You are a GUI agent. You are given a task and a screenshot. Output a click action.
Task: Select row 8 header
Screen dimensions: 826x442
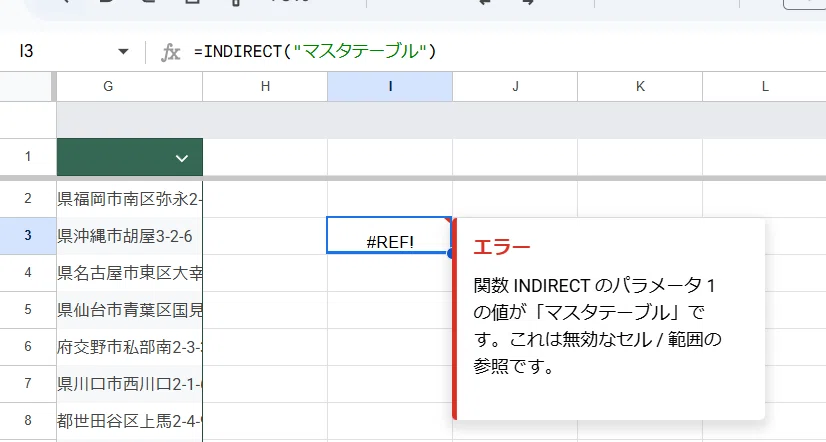pos(28,420)
